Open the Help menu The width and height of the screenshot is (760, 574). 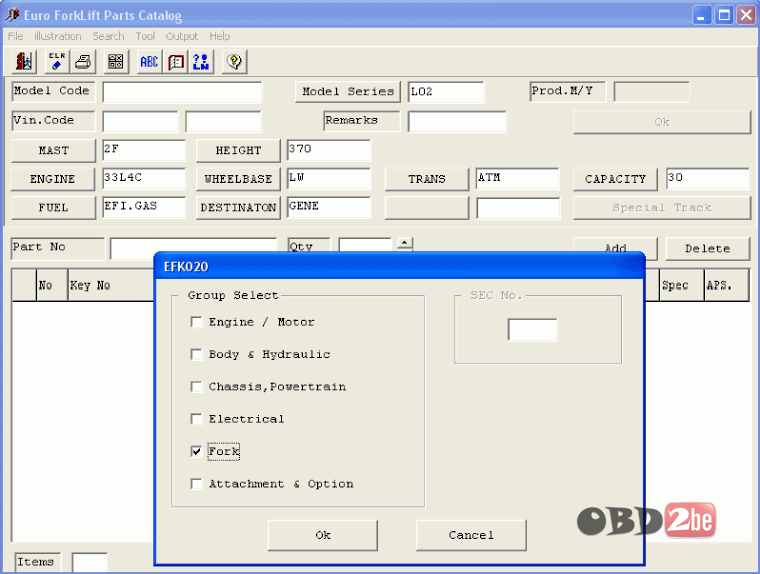pos(220,36)
